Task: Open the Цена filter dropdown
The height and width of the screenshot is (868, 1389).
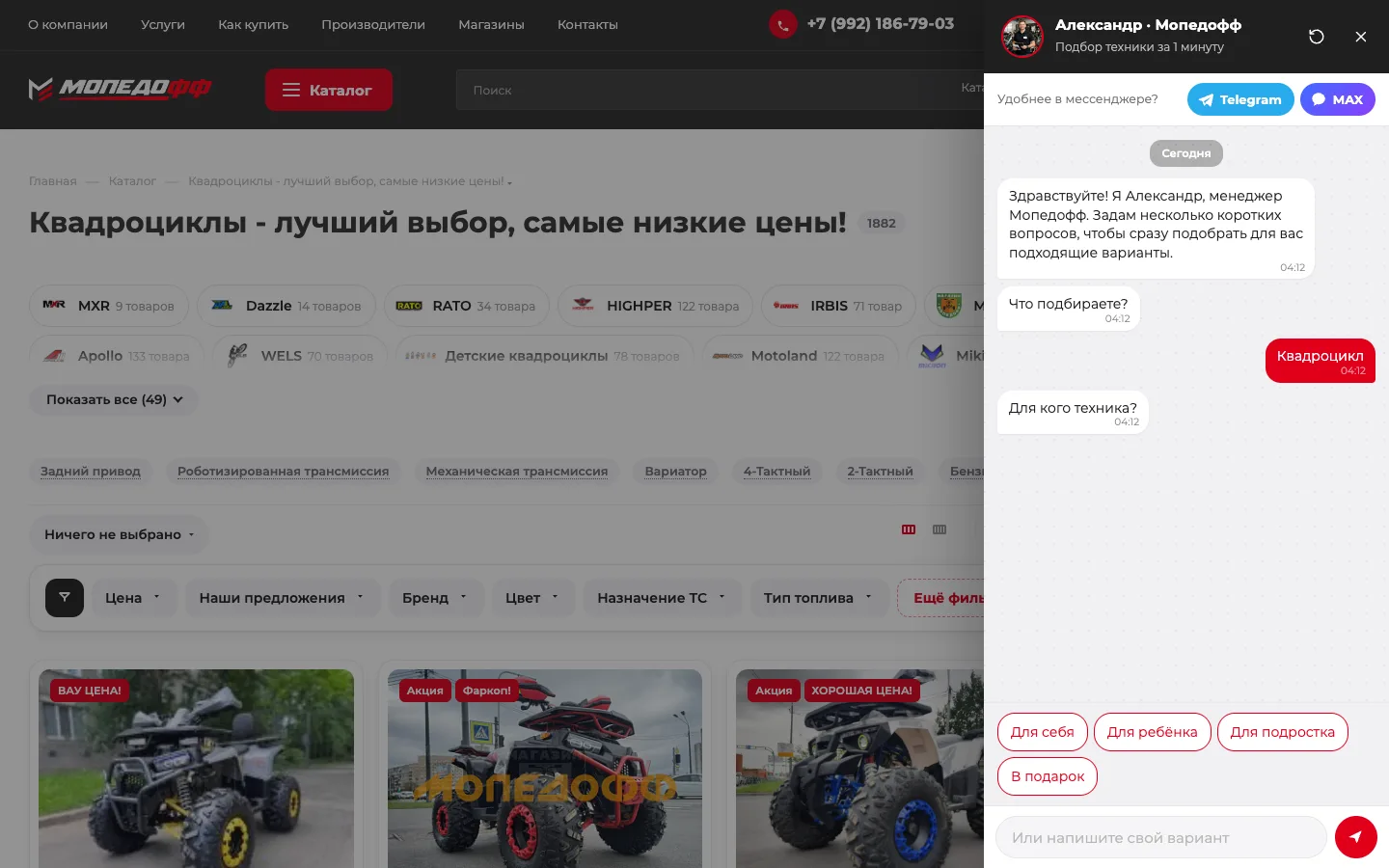Action: tap(134, 598)
